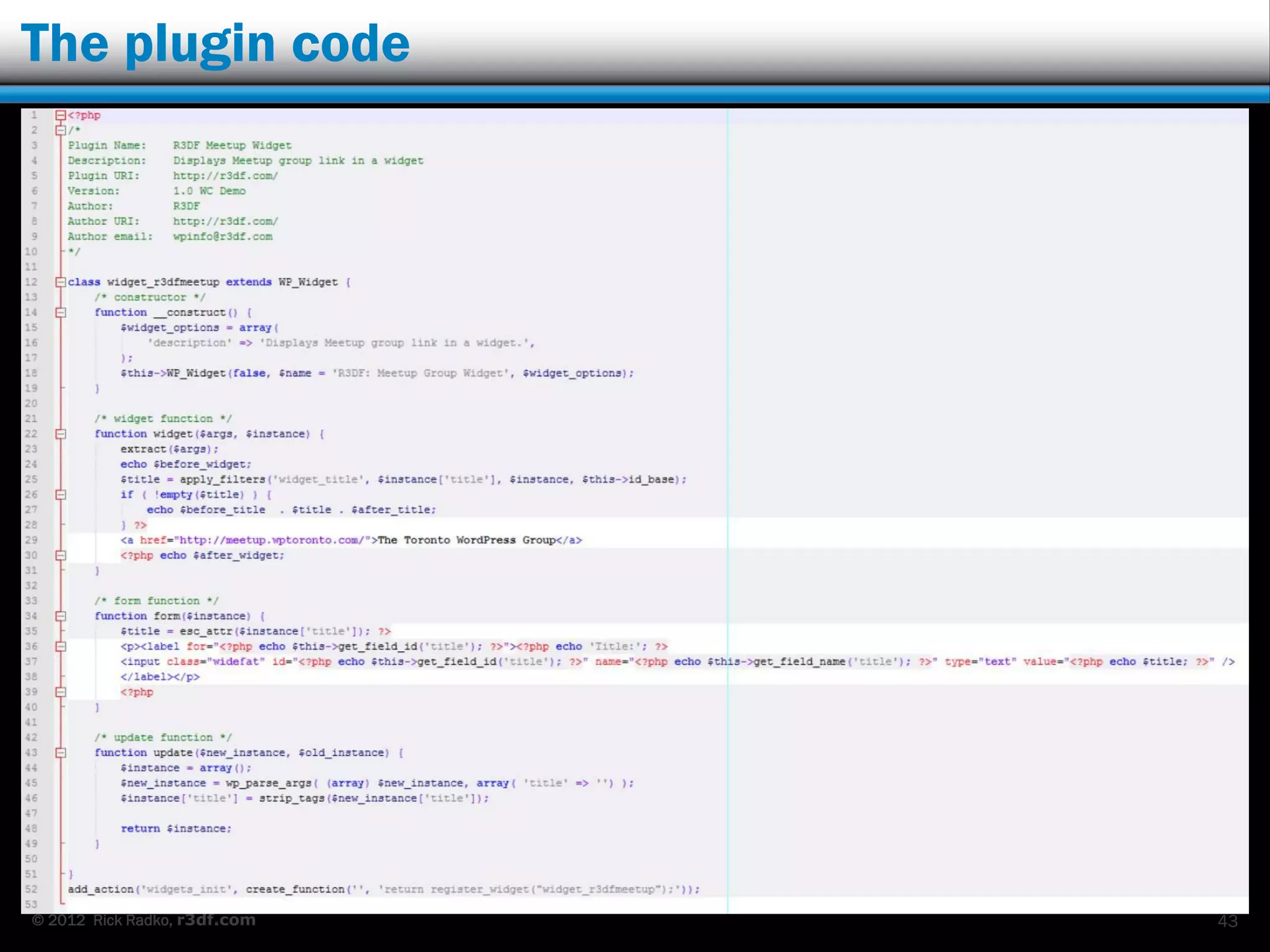This screenshot has width=1270, height=952.
Task: Click the wp_parse_args( (array) $new_instance line
Action: click(377, 783)
